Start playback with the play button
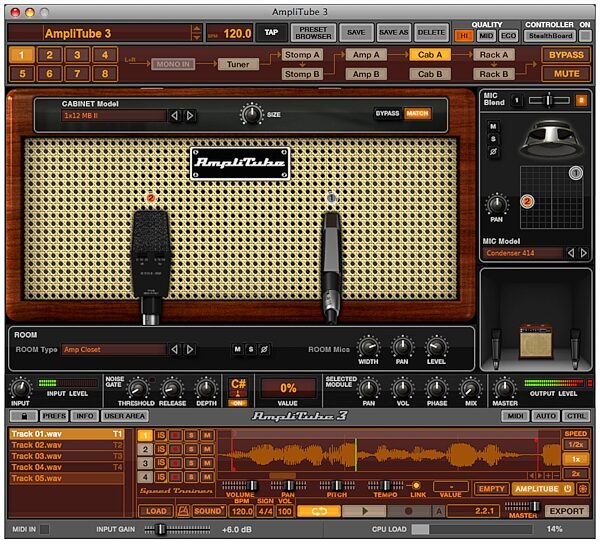 point(364,511)
